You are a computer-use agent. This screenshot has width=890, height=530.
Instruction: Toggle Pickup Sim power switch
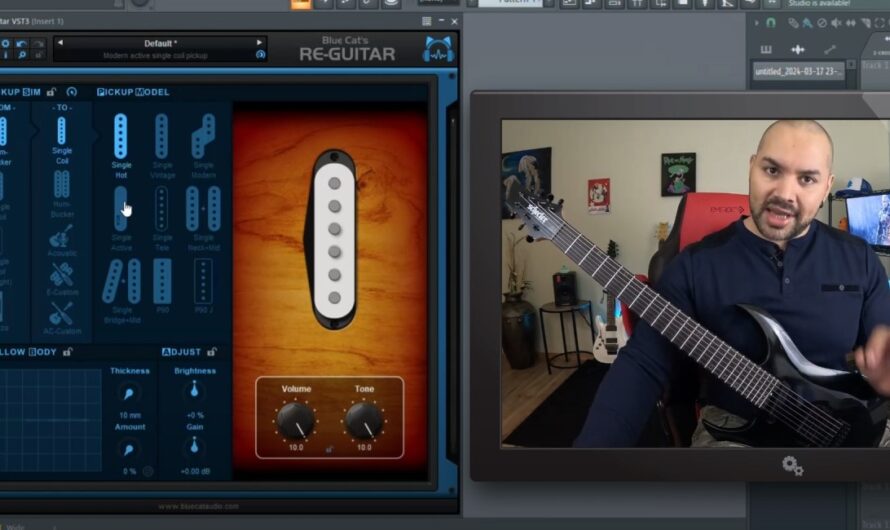click(72, 92)
